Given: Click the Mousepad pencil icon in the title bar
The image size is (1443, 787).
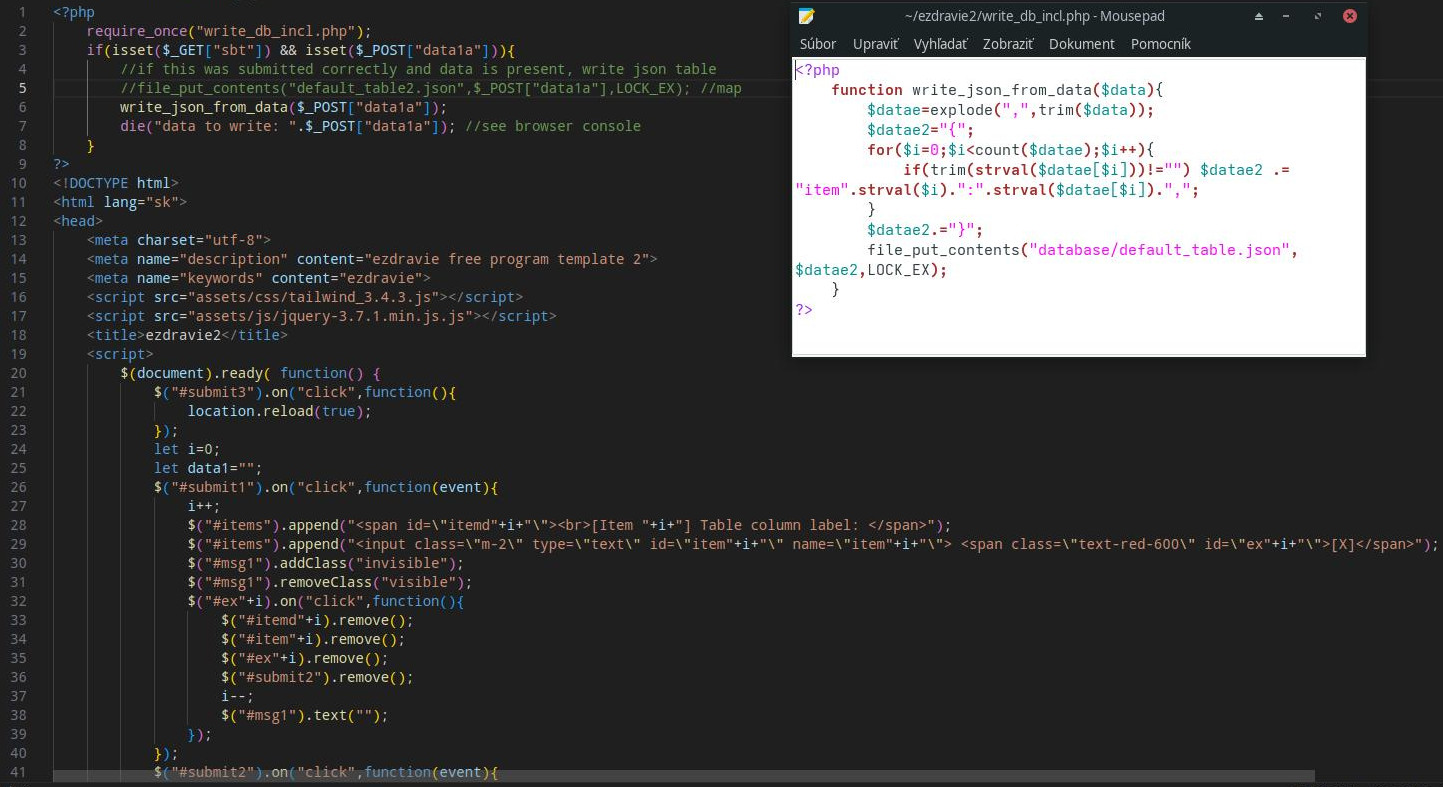Looking at the screenshot, I should tap(806, 15).
